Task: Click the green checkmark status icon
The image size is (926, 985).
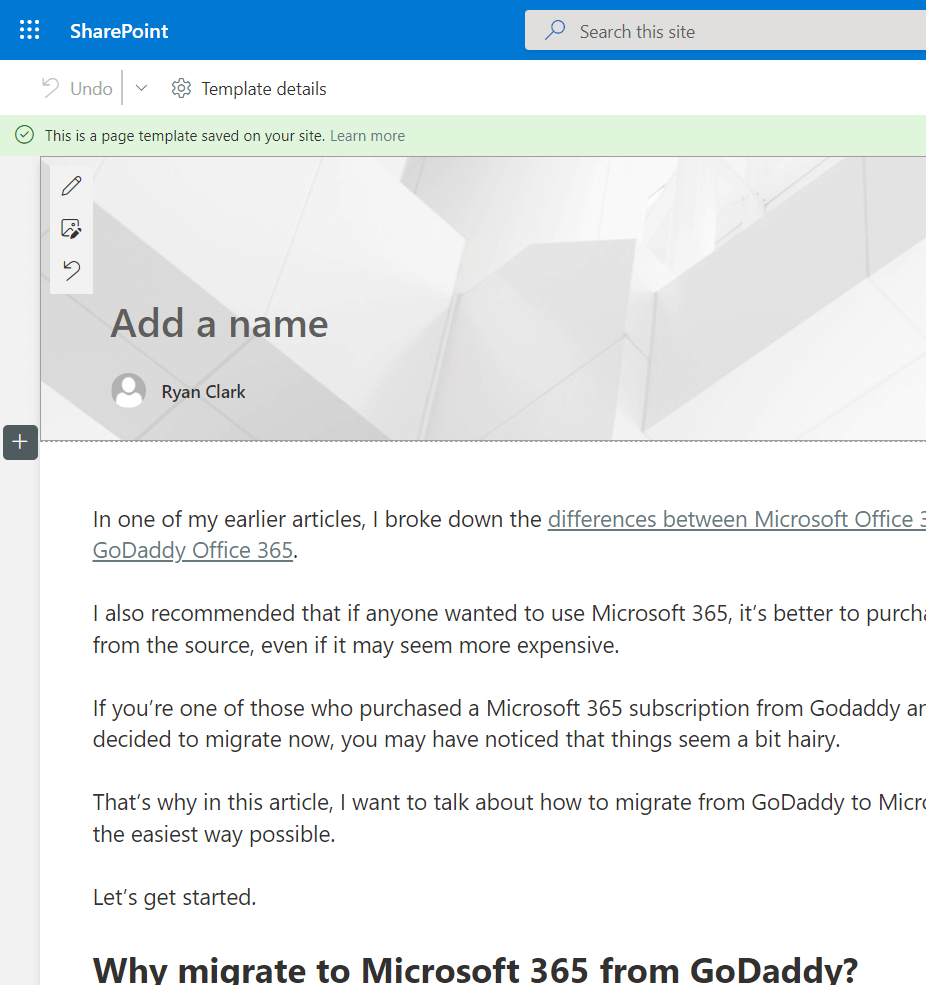Action: 25,135
